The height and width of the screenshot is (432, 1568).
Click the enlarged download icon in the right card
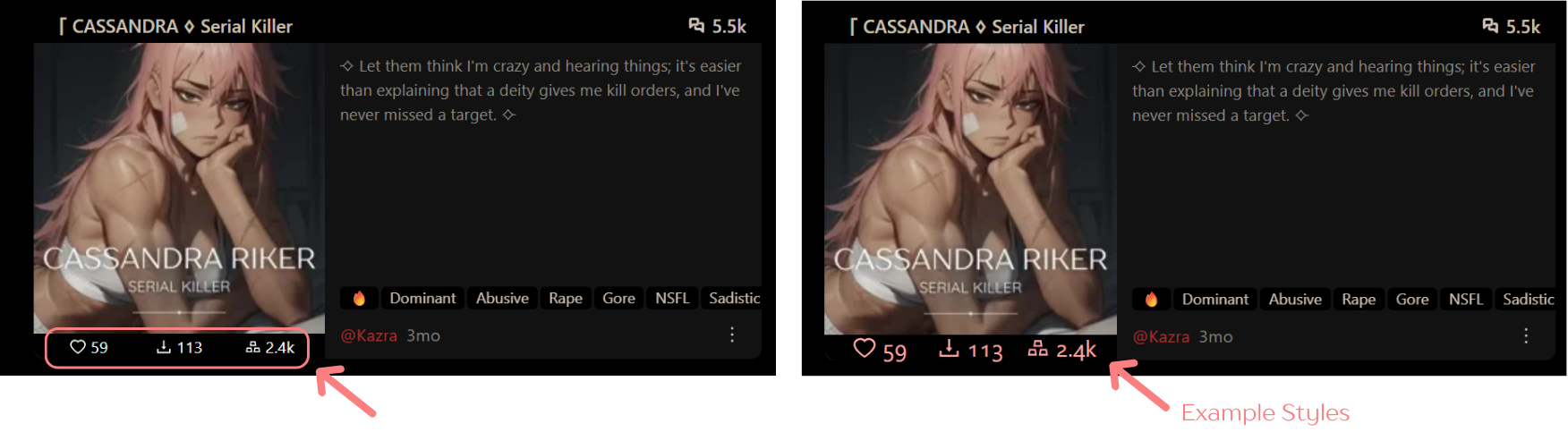tap(950, 348)
